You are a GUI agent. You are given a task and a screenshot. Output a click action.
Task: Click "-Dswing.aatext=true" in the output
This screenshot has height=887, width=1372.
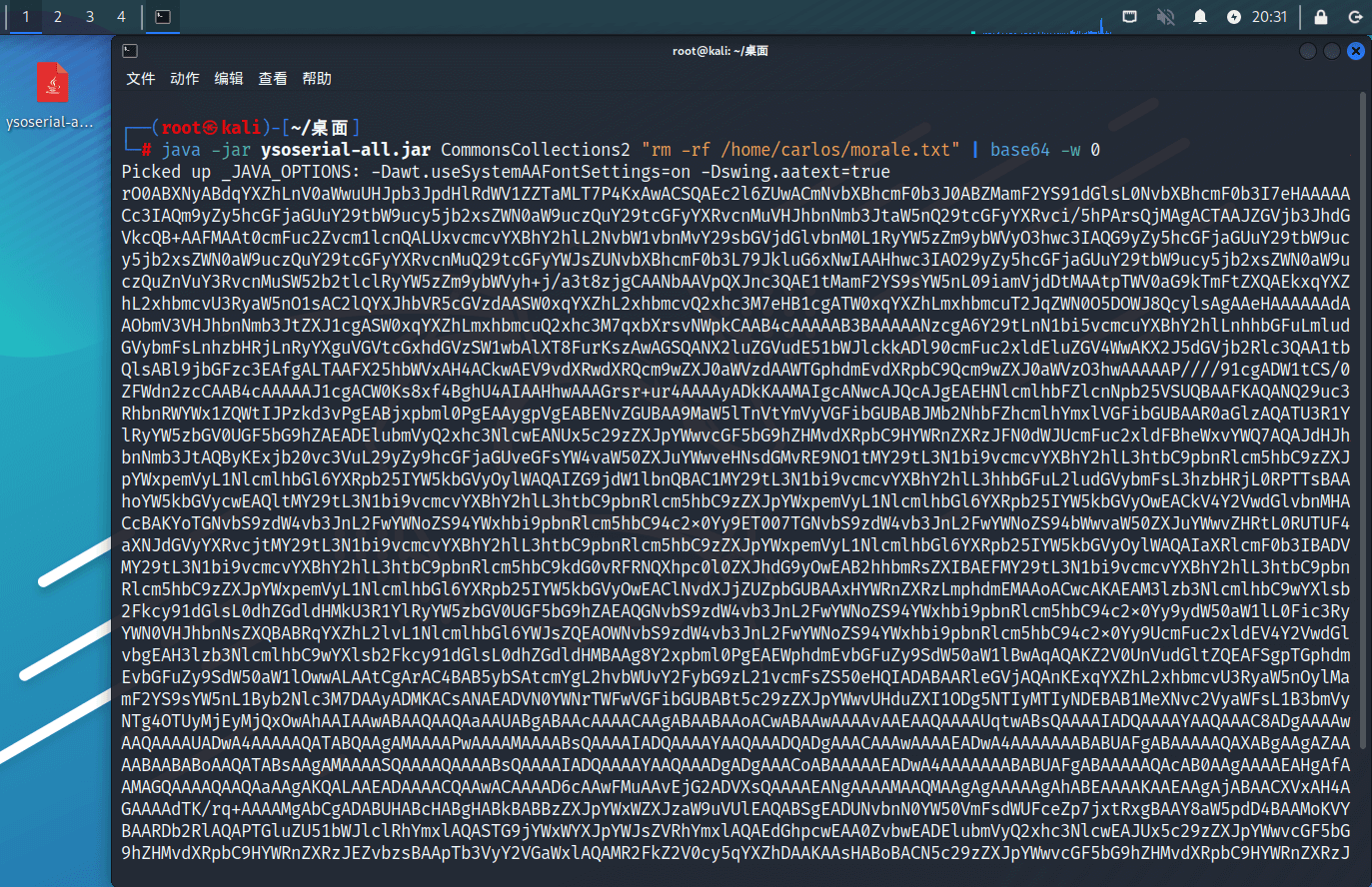[x=795, y=172]
